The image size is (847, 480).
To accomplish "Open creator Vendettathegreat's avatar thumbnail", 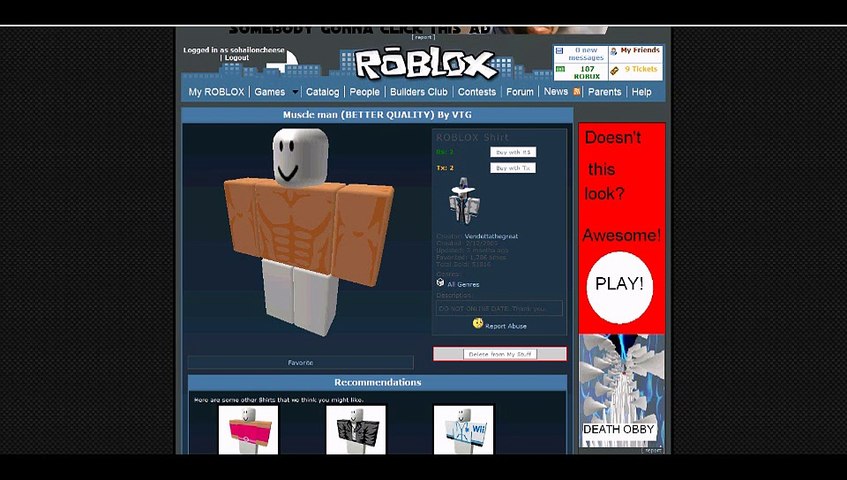I will pos(463,201).
